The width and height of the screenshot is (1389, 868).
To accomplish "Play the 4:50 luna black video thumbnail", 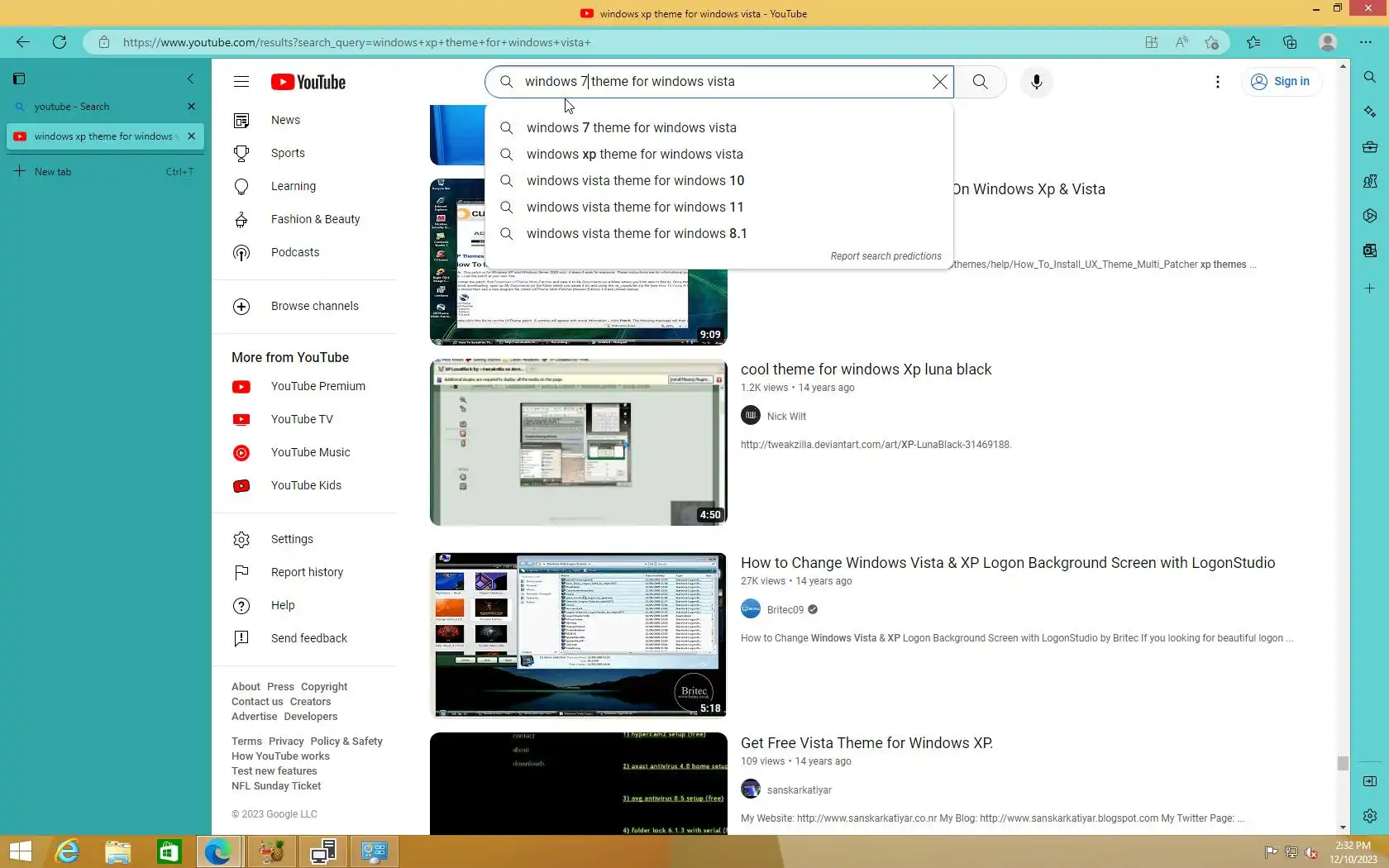I will click(x=579, y=442).
